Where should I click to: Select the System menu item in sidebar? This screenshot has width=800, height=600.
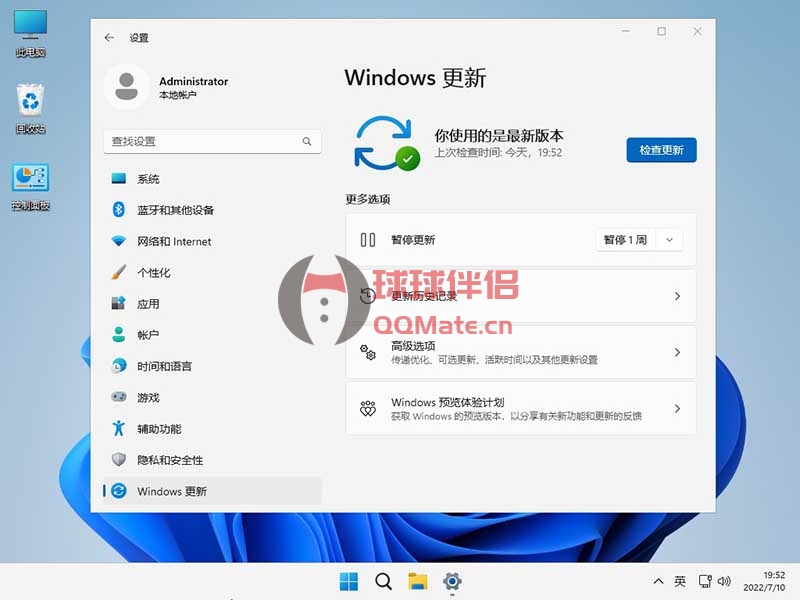[x=148, y=179]
